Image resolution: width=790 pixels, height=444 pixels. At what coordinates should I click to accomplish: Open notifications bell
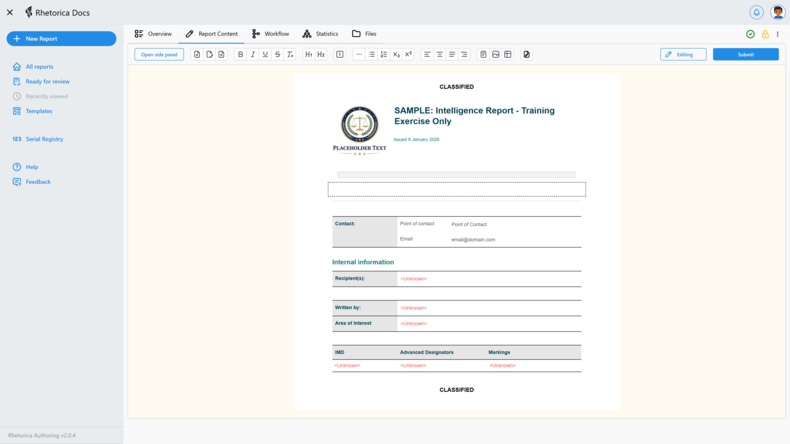[x=756, y=12]
